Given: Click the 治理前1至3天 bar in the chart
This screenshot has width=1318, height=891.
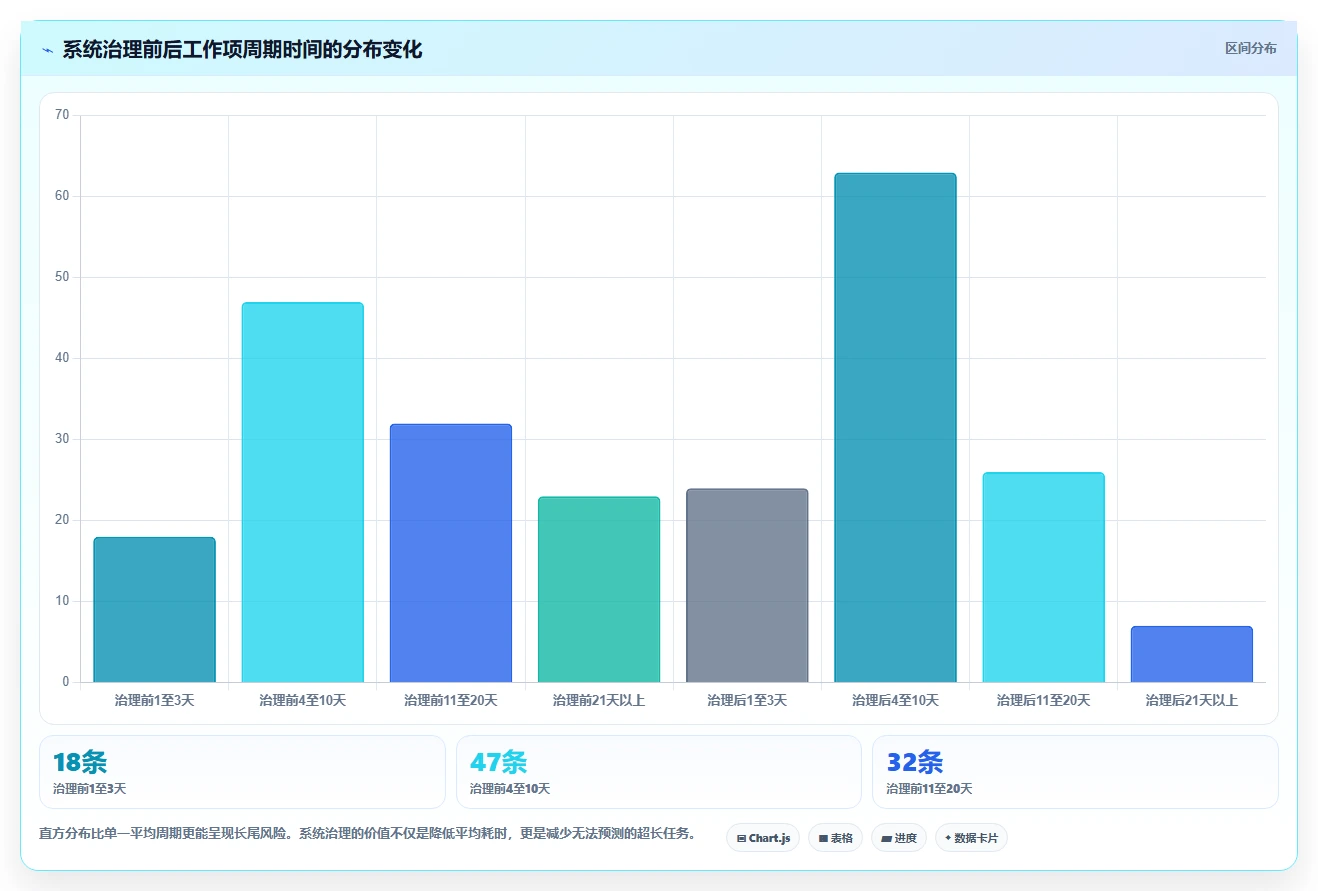Looking at the screenshot, I should coord(154,610).
